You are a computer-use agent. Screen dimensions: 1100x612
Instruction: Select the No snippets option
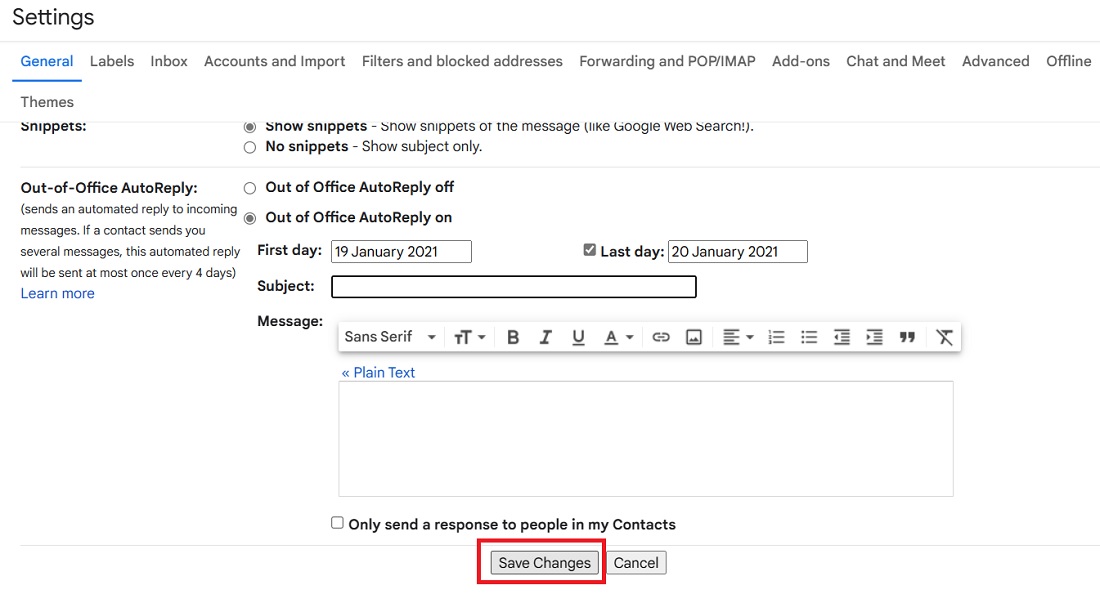click(x=249, y=147)
